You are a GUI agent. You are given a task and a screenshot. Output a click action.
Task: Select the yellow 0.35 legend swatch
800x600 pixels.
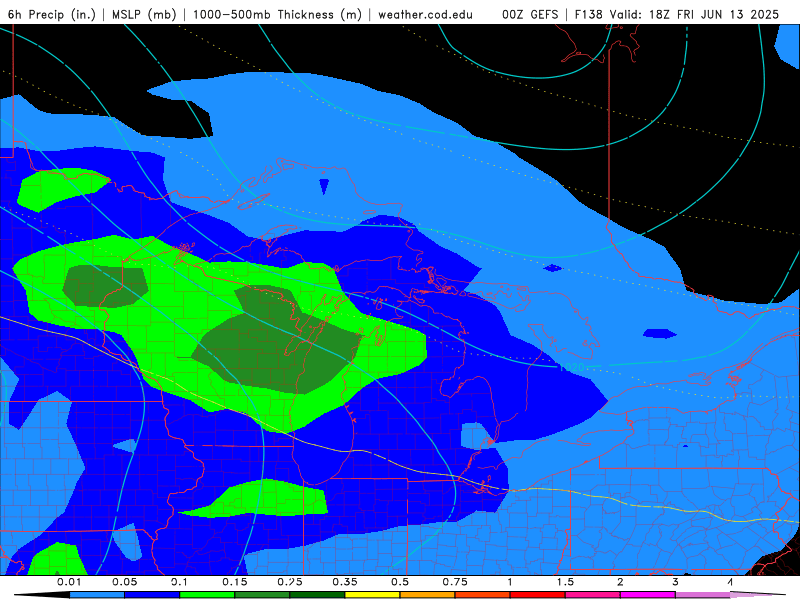[372, 595]
